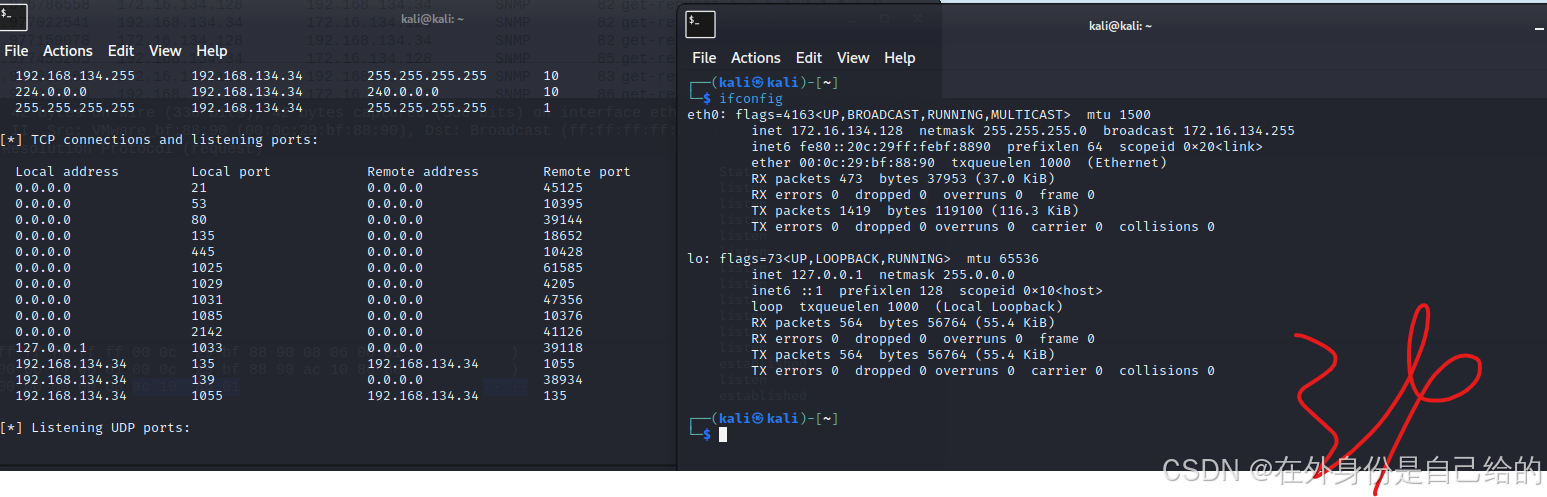Click the 224.0.0.0 destination entry
Image resolution: width=1547 pixels, height=497 pixels.
tap(51, 91)
